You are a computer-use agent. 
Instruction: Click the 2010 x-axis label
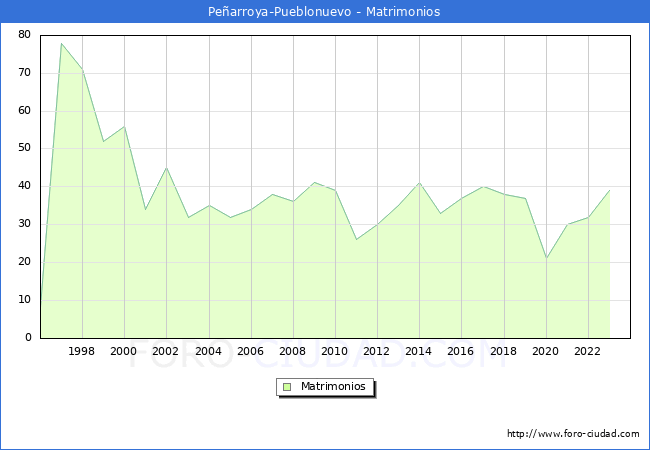(x=335, y=351)
